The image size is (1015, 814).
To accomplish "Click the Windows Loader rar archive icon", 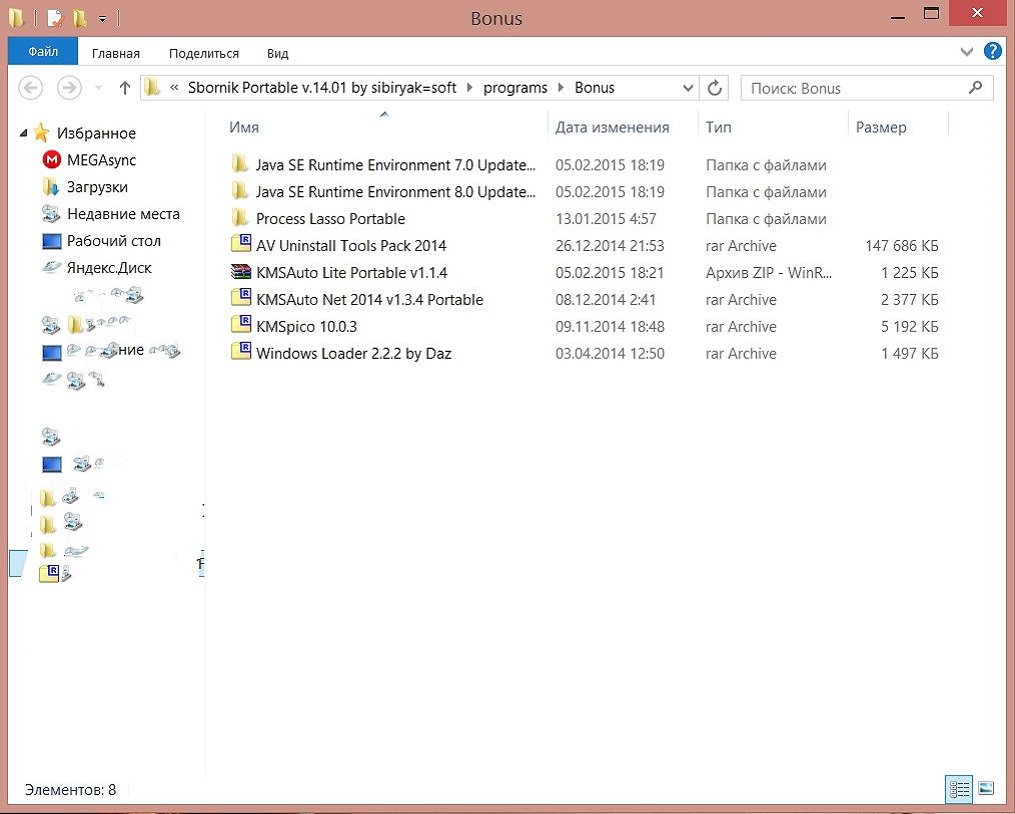I will [241, 352].
